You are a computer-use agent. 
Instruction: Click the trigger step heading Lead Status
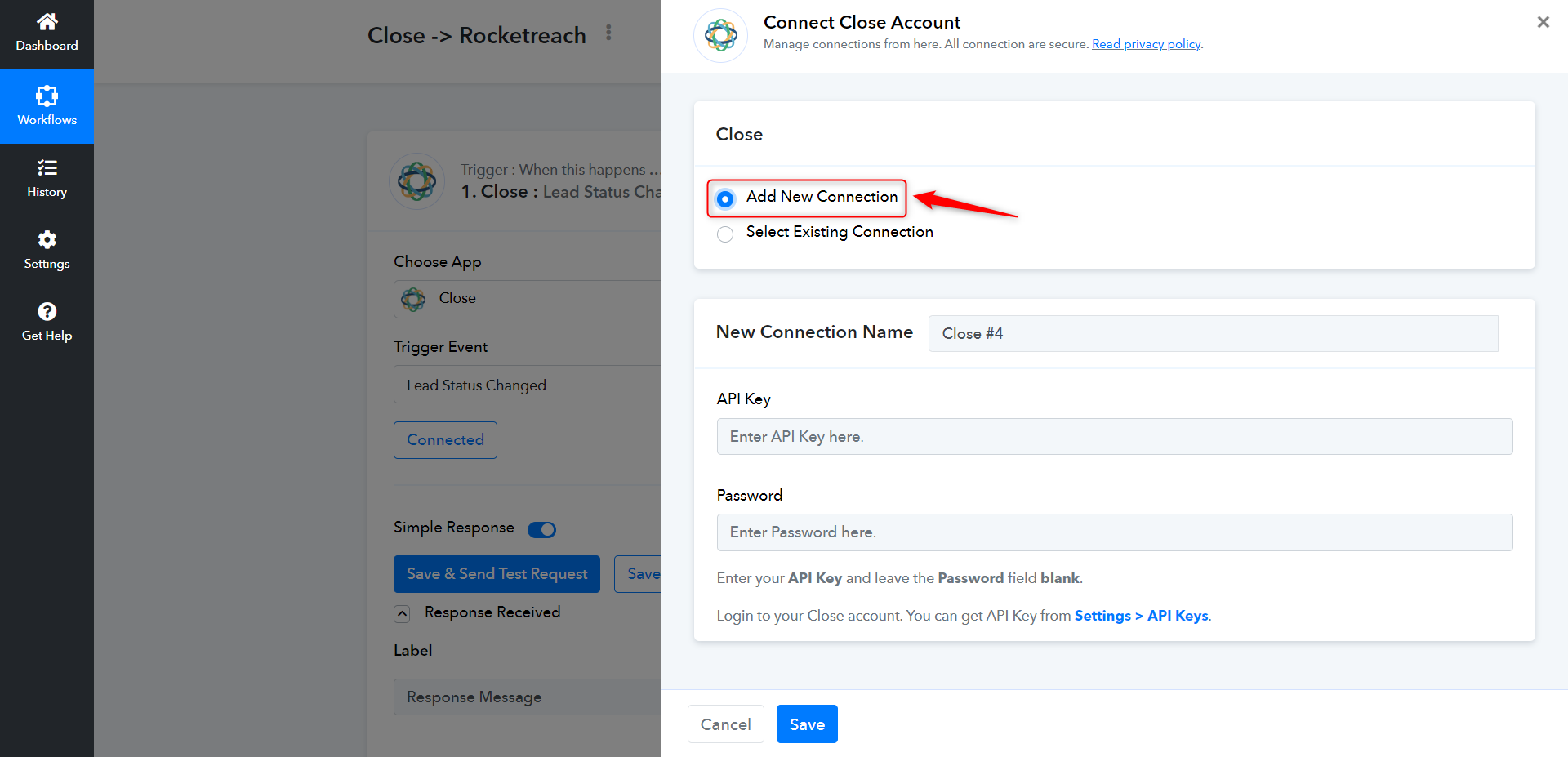(x=561, y=192)
